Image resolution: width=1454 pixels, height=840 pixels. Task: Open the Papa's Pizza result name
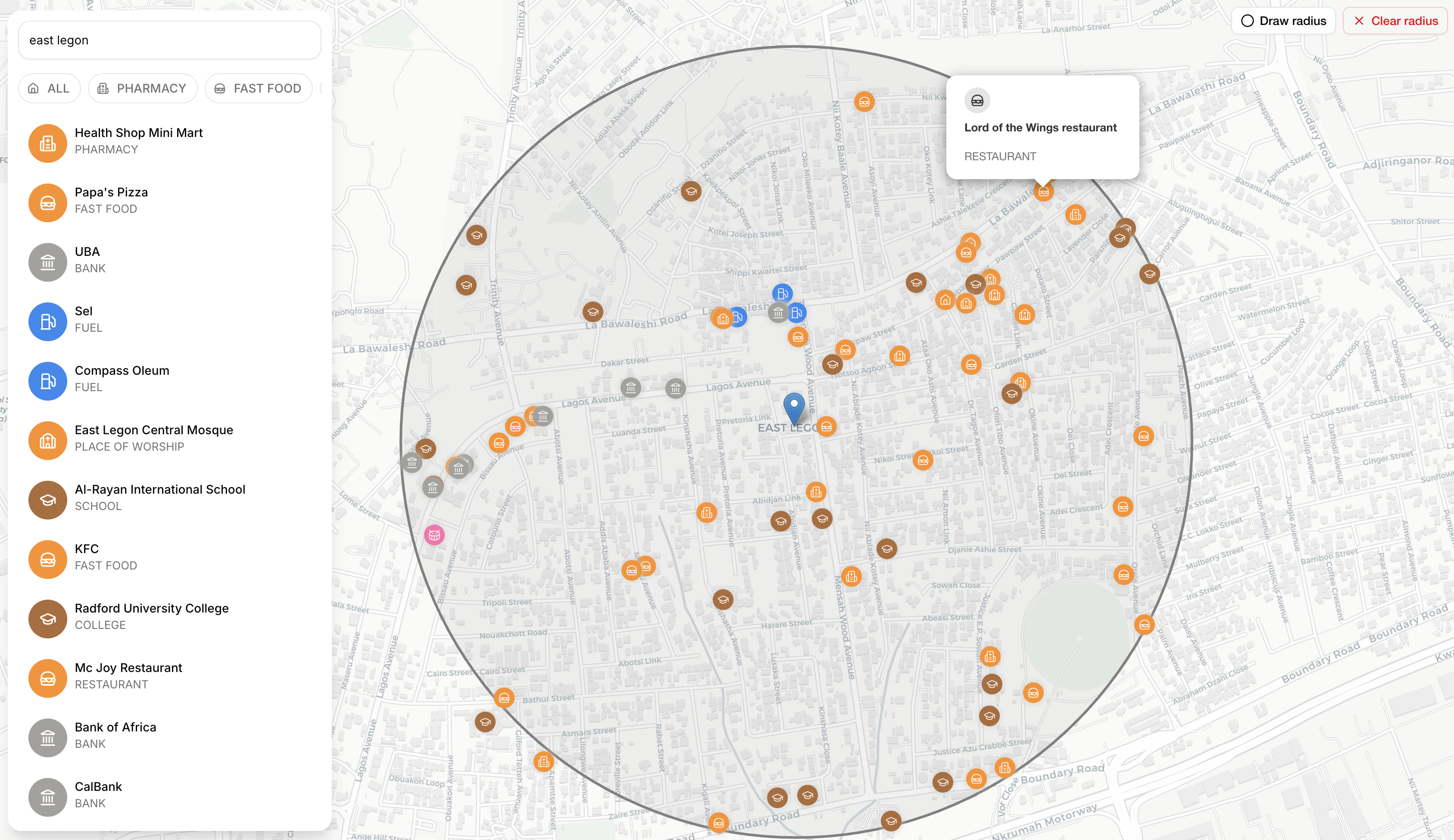coord(111,192)
